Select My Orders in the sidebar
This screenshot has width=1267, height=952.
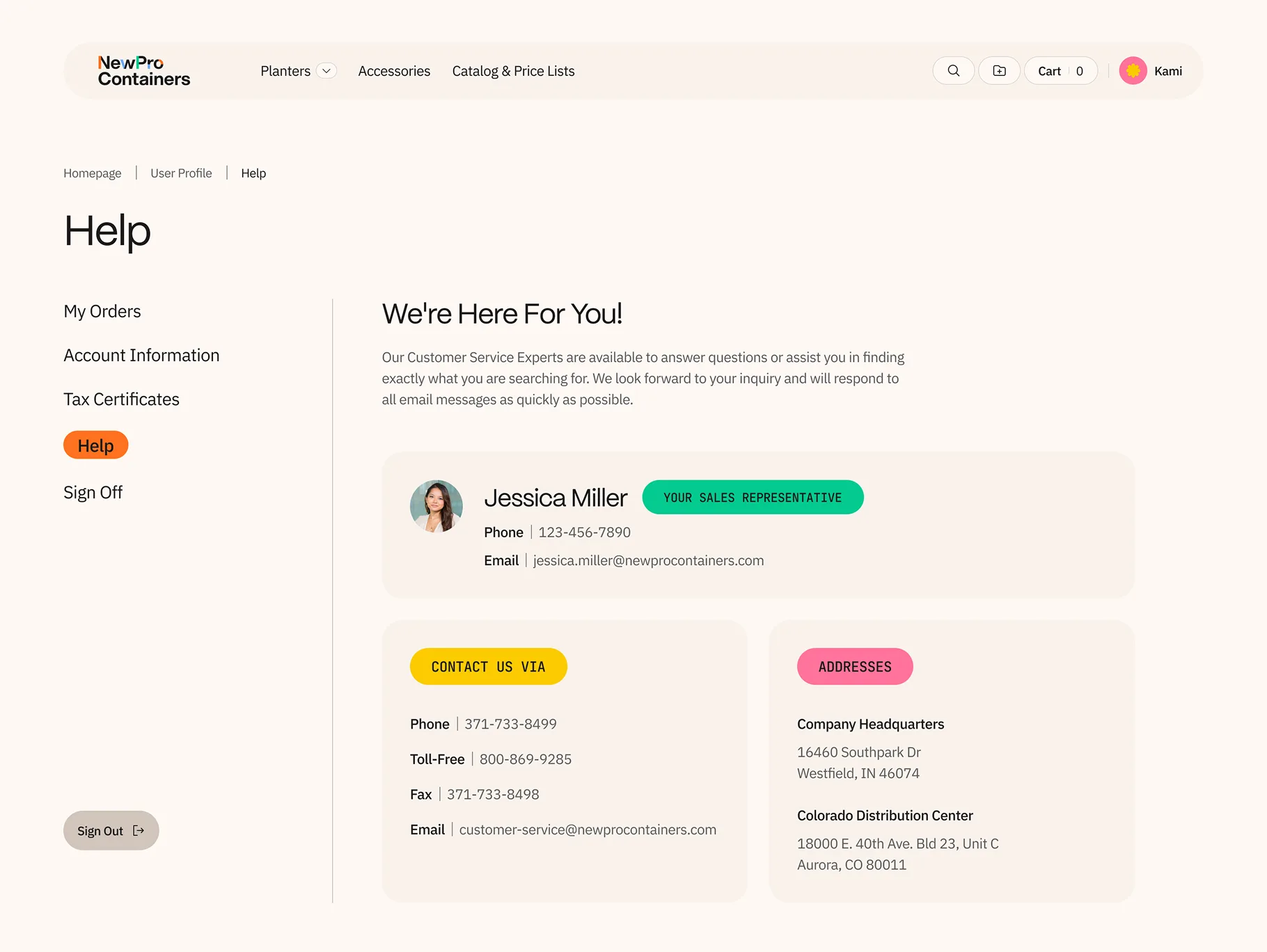point(102,311)
